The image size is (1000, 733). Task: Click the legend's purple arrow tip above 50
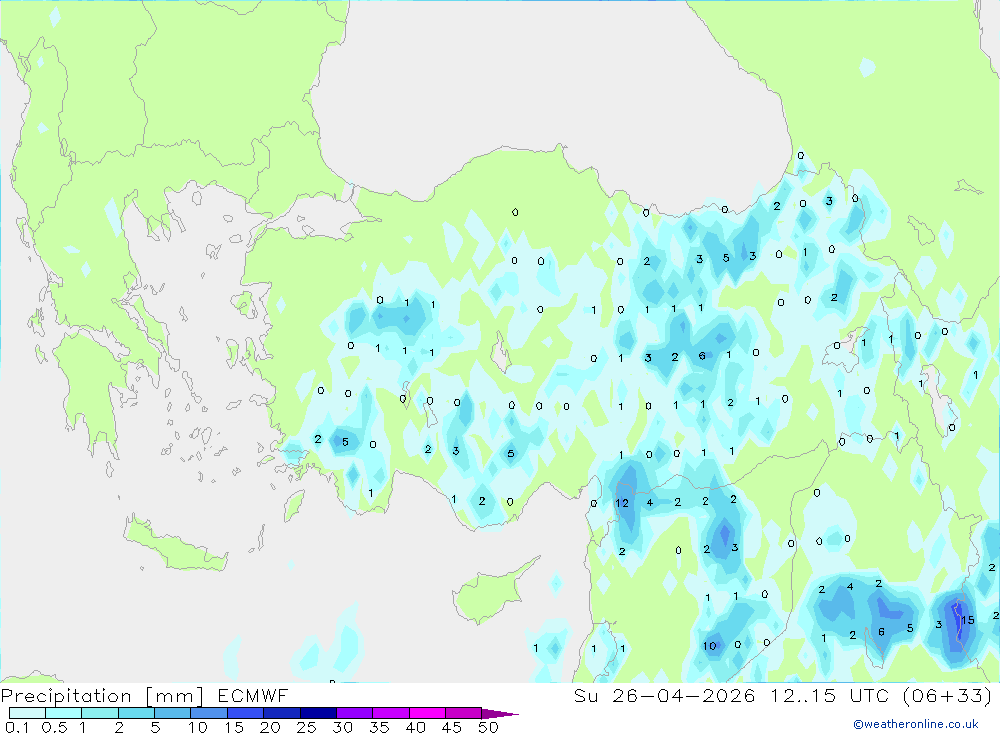click(x=499, y=713)
